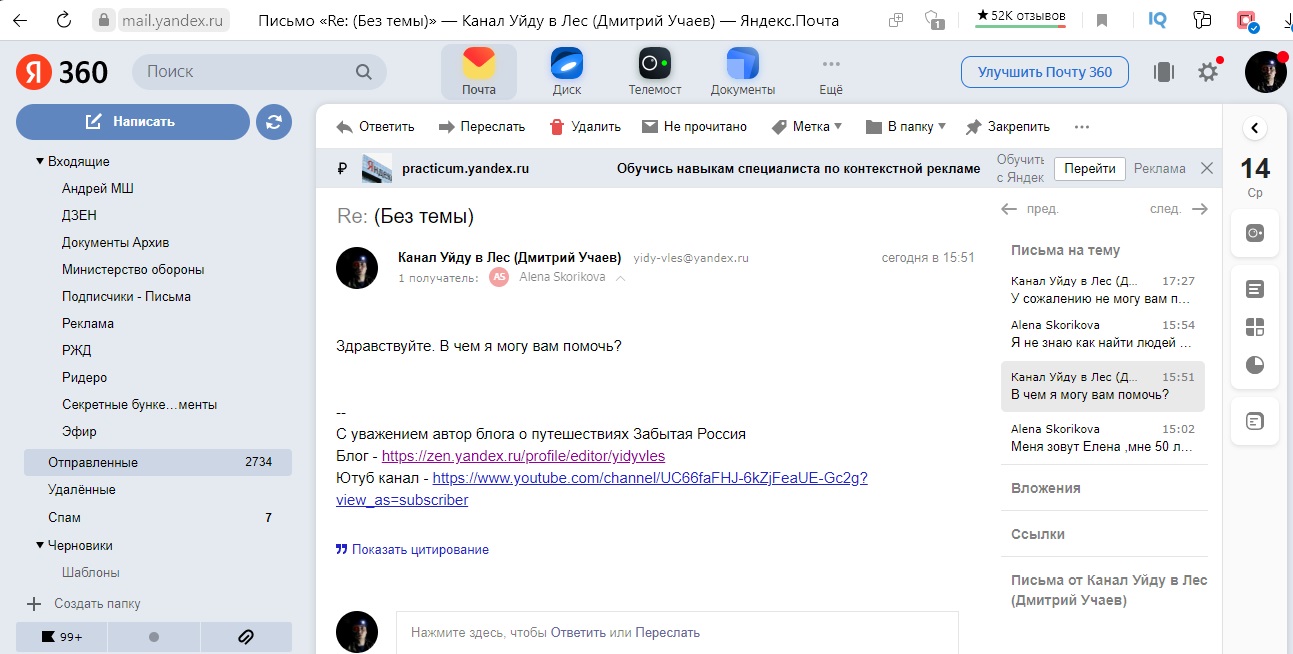Viewport: 1293px width, 654px height.
Task: Click the quick reply text box
Action: [x=677, y=632]
